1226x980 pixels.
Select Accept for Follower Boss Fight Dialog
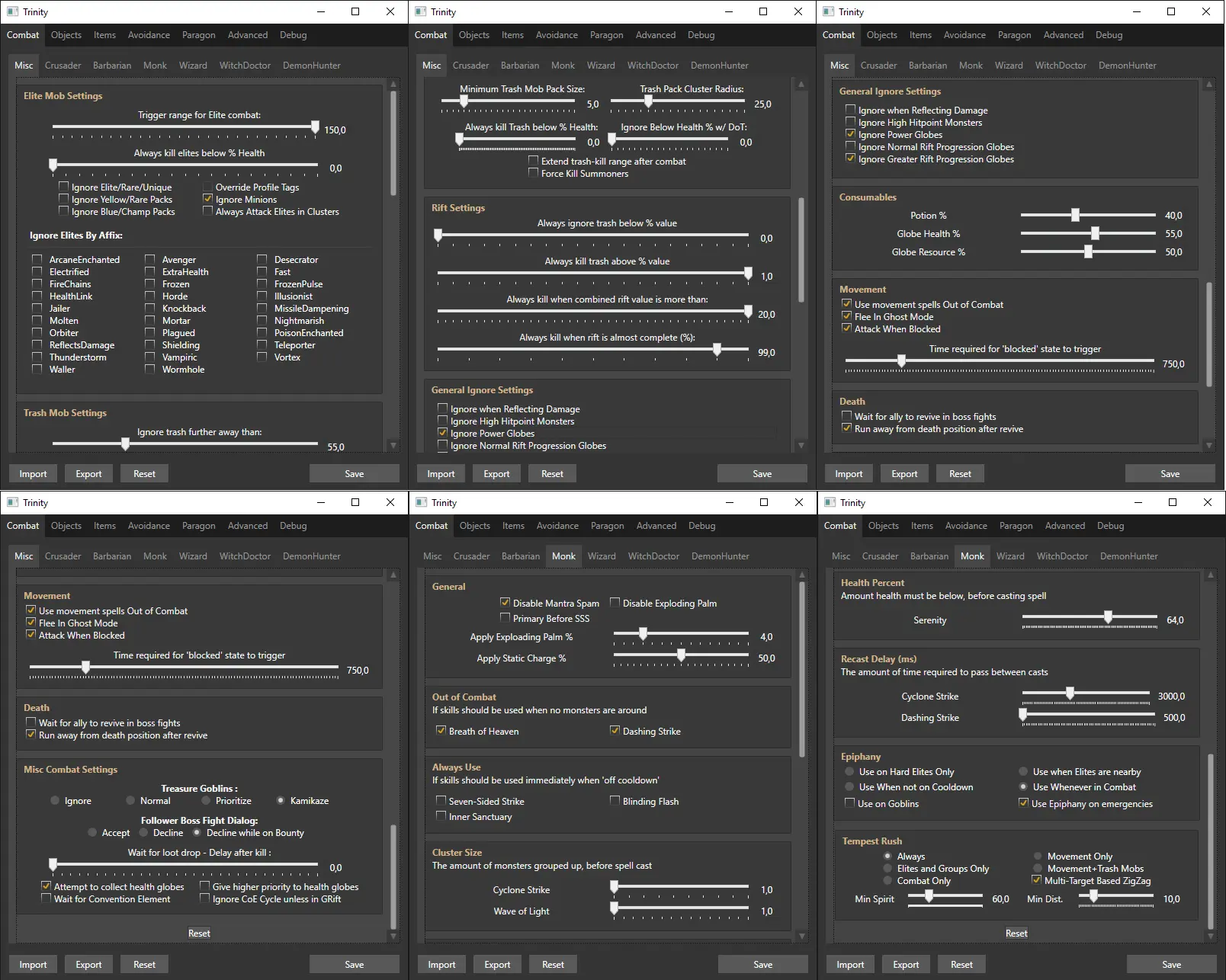coord(93,832)
